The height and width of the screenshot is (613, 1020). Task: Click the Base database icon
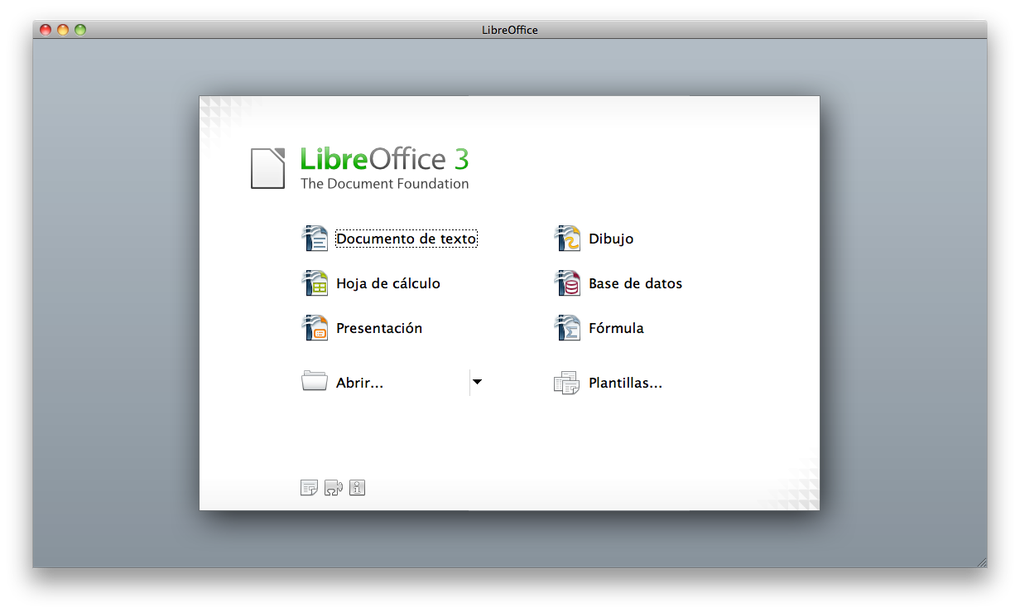pos(567,283)
